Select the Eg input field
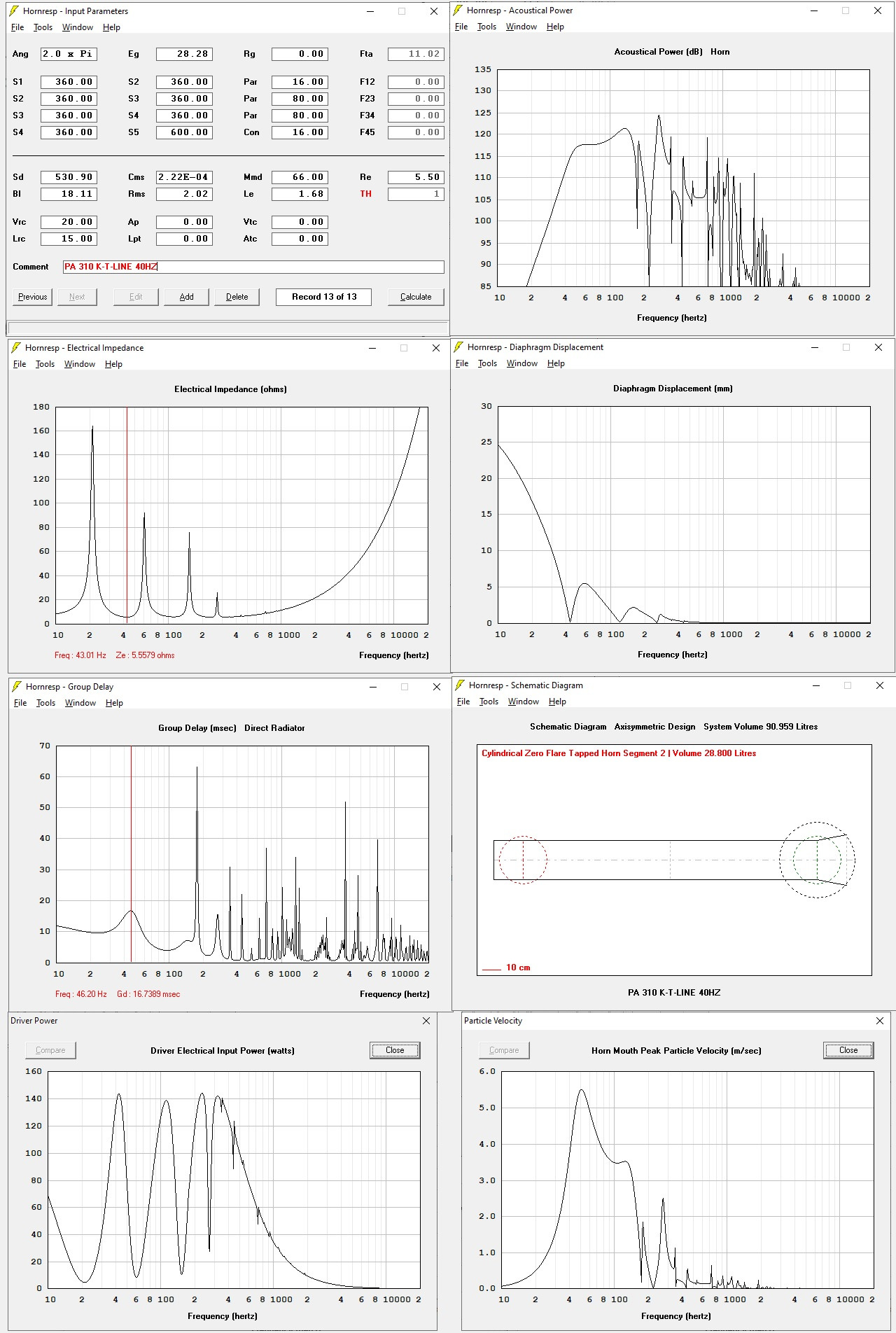The width and height of the screenshot is (896, 1333). tap(184, 54)
